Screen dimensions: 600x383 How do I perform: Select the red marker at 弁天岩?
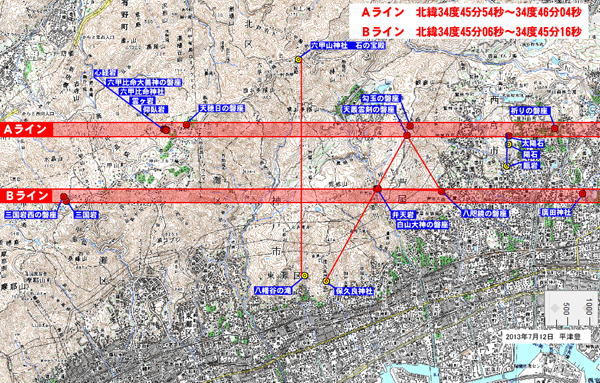tap(377, 189)
